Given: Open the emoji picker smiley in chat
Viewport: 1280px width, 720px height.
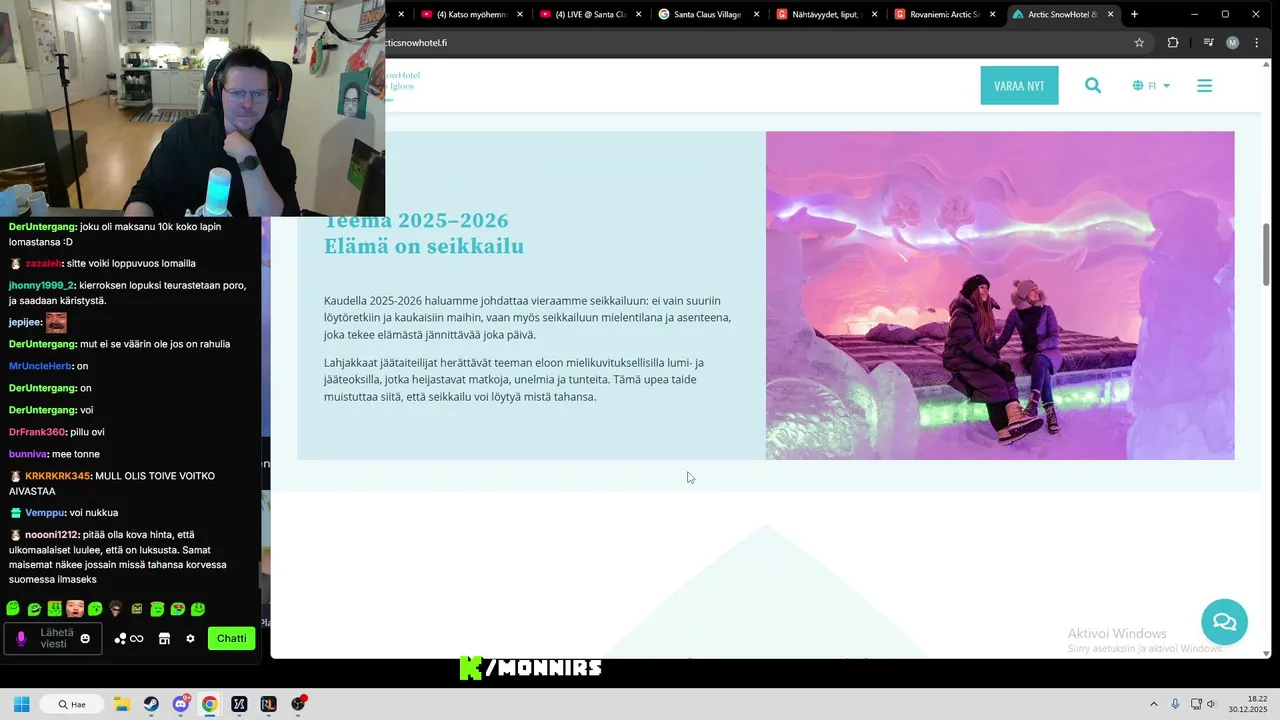Looking at the screenshot, I should tap(85, 639).
